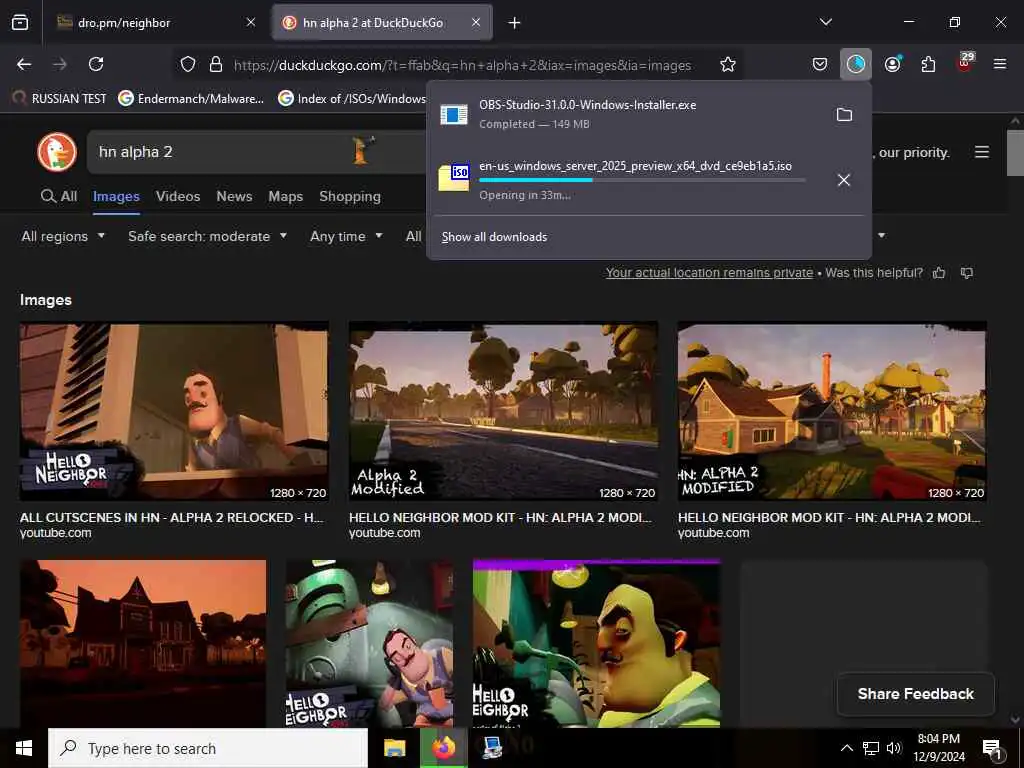Open the DuckDuckGo side menu icon
Viewport: 1024px width, 768px height.
982,152
